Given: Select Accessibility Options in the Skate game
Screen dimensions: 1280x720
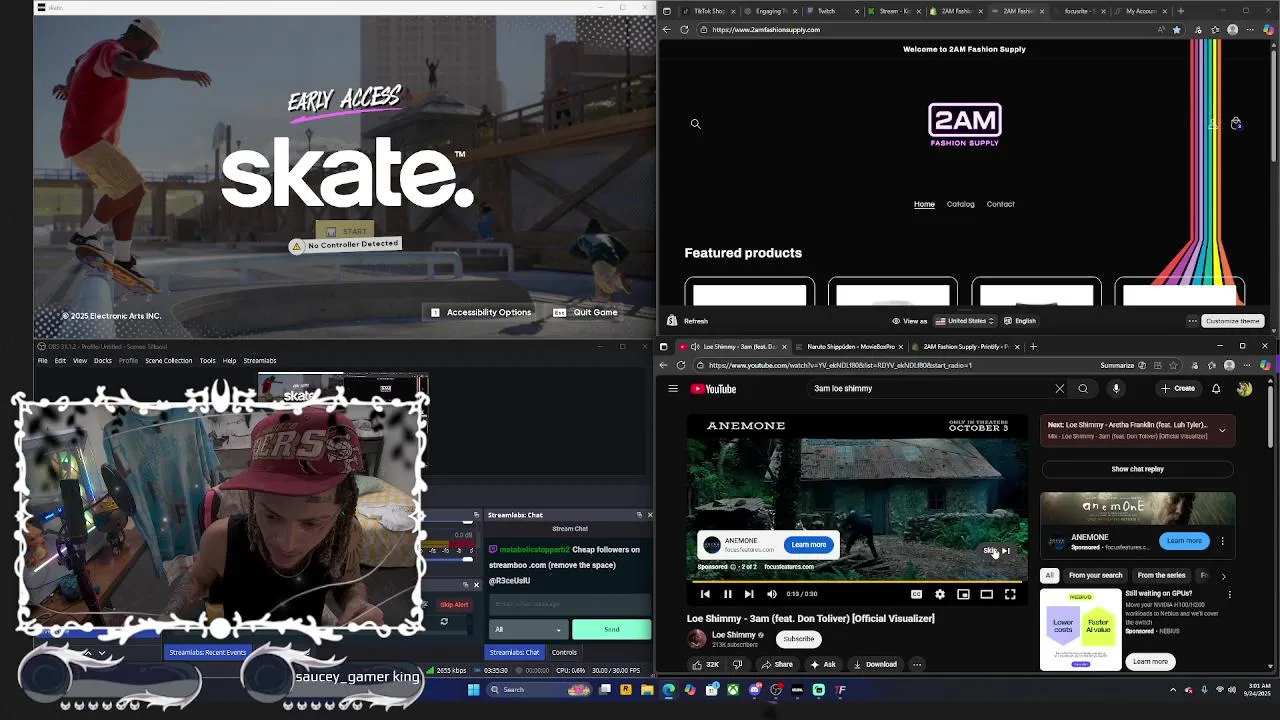Looking at the screenshot, I should coord(481,313).
